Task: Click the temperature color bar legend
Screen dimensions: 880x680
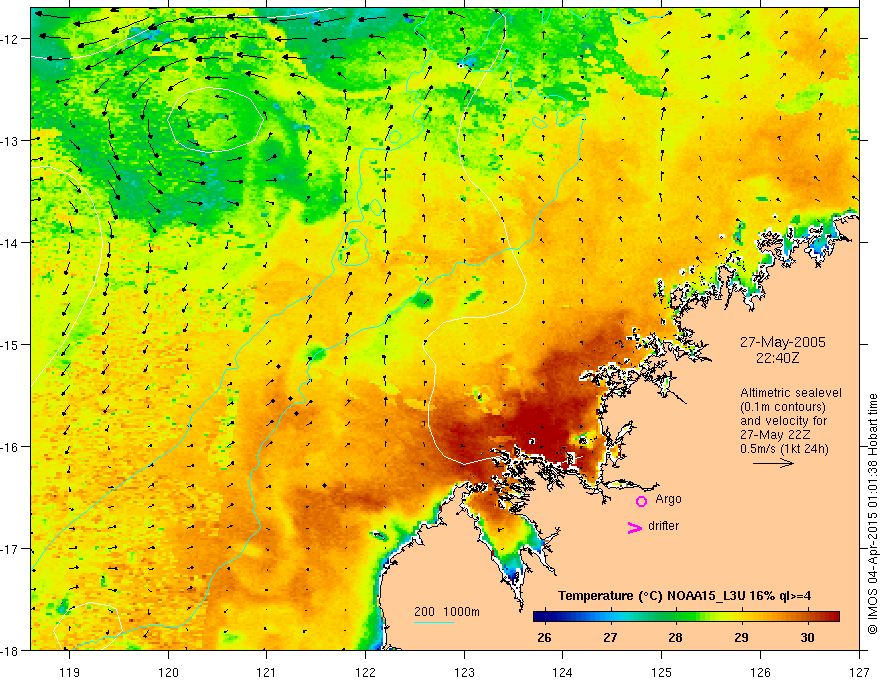Action: (x=686, y=617)
